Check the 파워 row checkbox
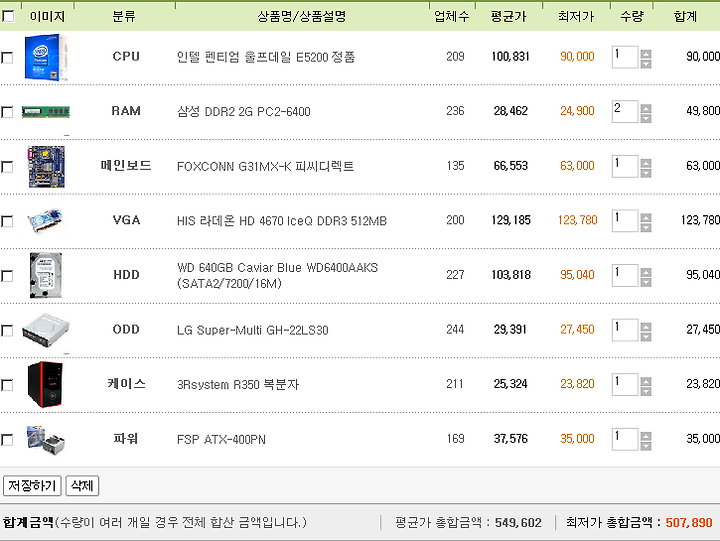 point(7,440)
